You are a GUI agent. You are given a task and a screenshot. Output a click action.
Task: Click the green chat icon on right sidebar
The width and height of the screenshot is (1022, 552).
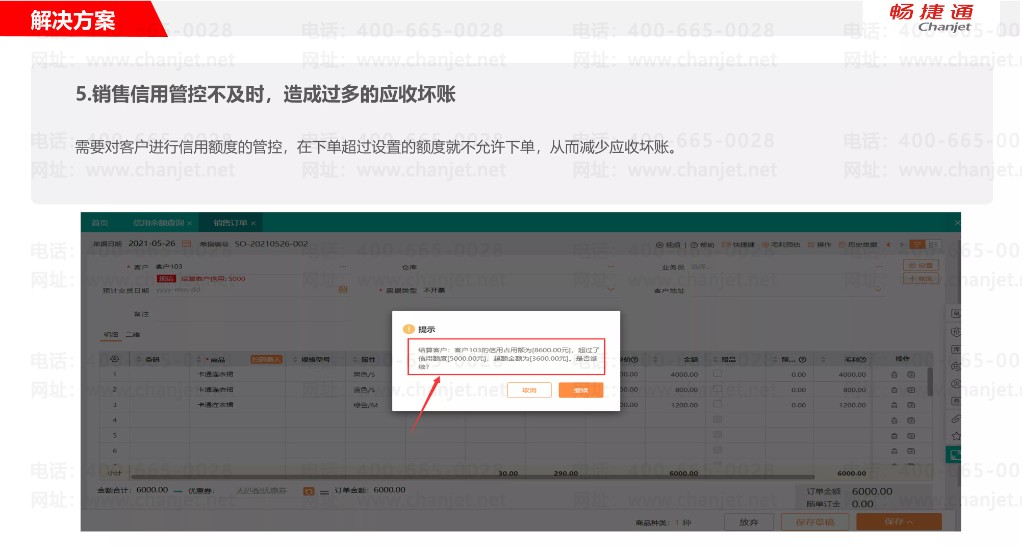click(x=954, y=454)
